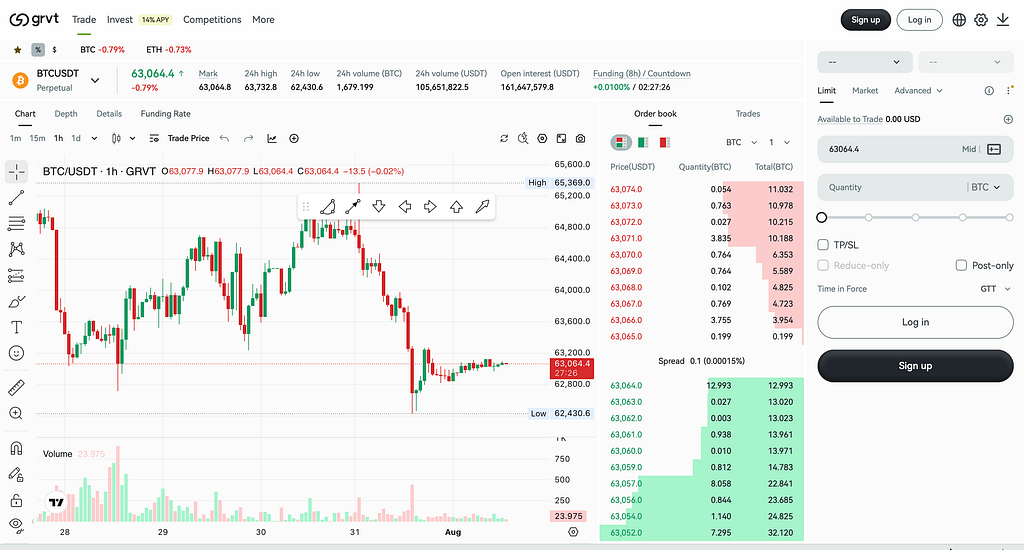1024x550 pixels.
Task: Click the quick search magnifier-lightning icon
Action: [x=522, y=138]
